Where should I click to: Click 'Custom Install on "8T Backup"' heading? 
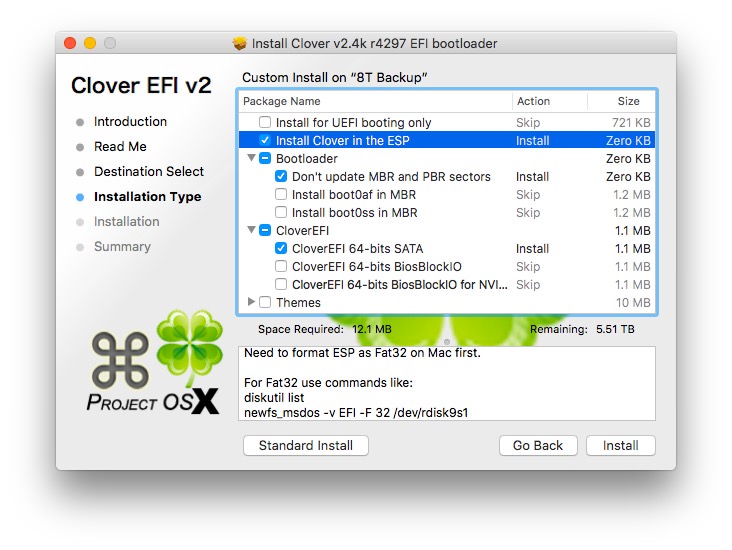coord(334,78)
